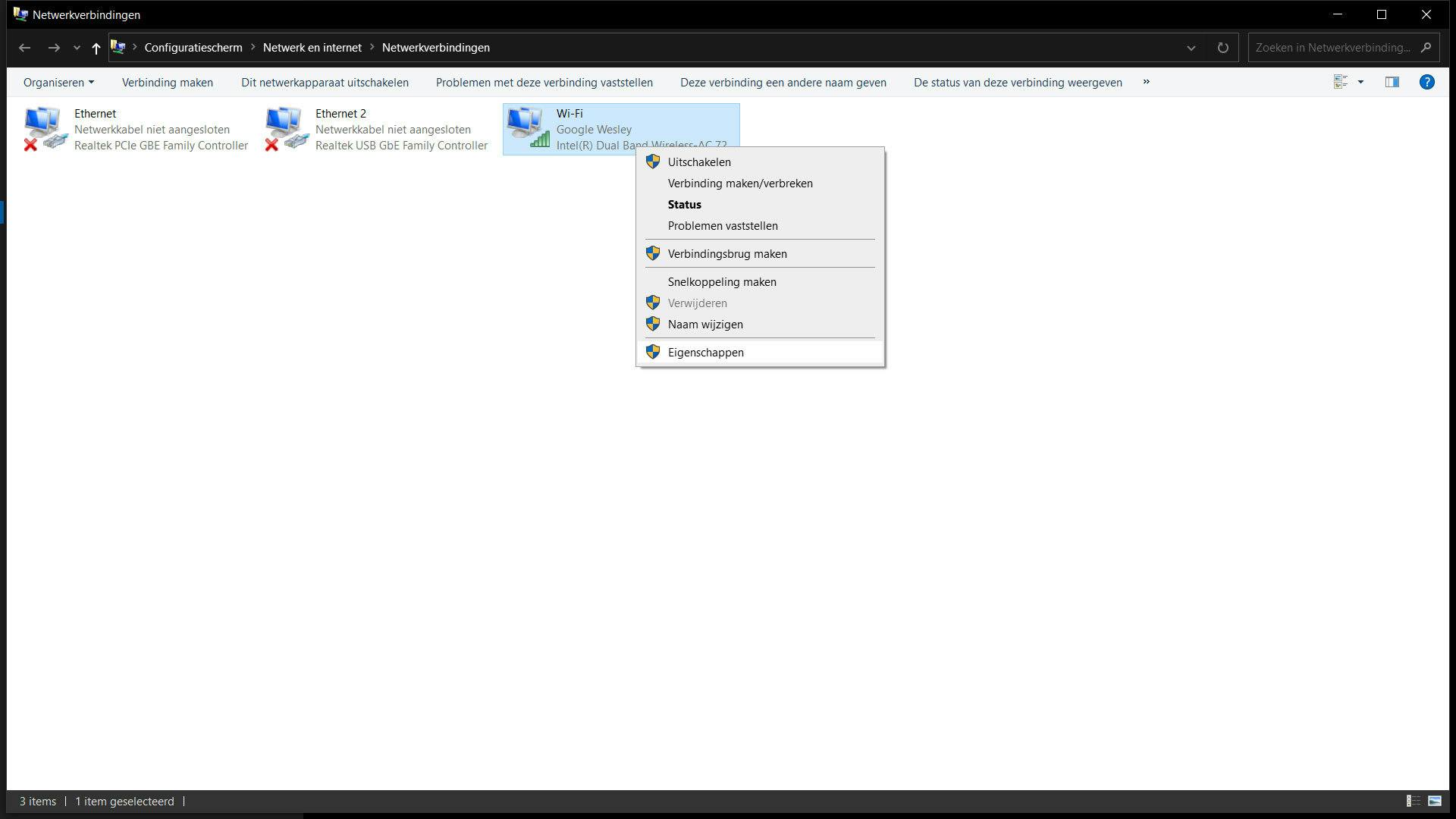Click the refresh icon in address bar
The height and width of the screenshot is (819, 1456).
pyautogui.click(x=1222, y=48)
